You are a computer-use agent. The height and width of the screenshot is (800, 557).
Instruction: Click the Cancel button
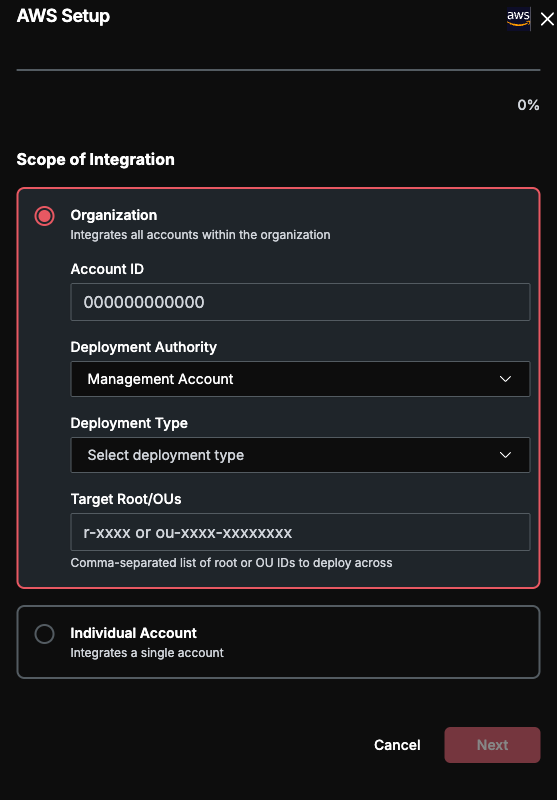click(x=397, y=745)
